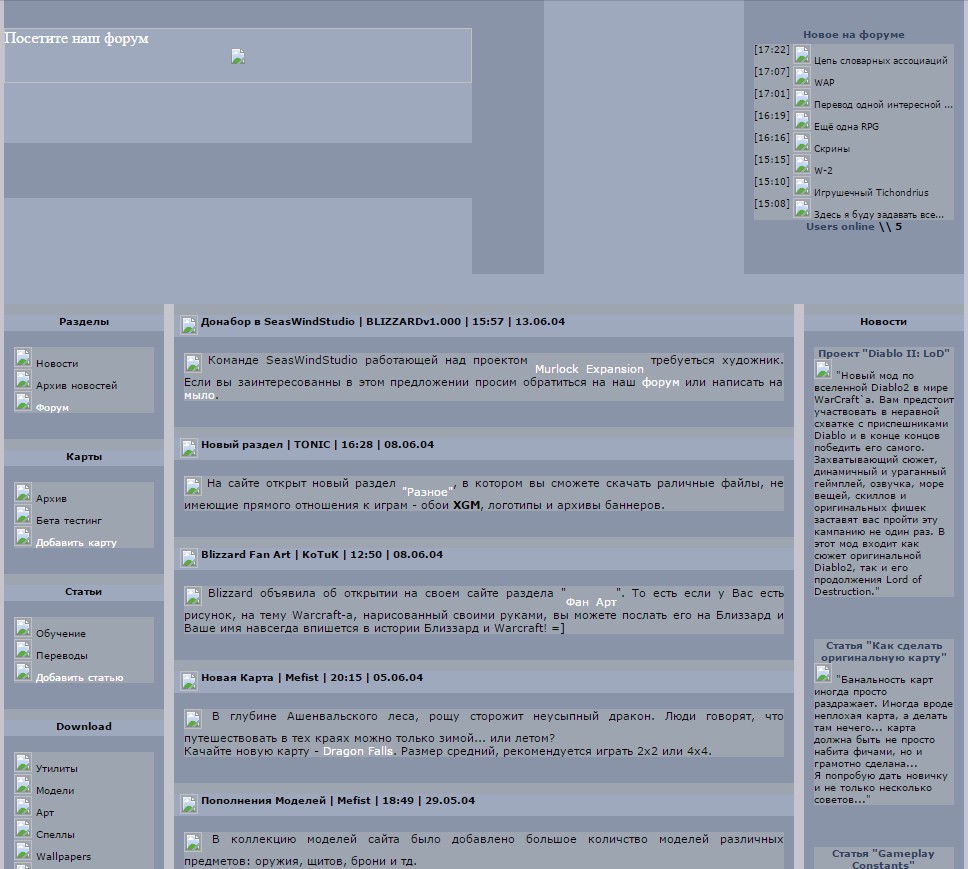
Task: Click the icon before 'Донабор в SeasWindStudio' headline
Action: tap(189, 325)
